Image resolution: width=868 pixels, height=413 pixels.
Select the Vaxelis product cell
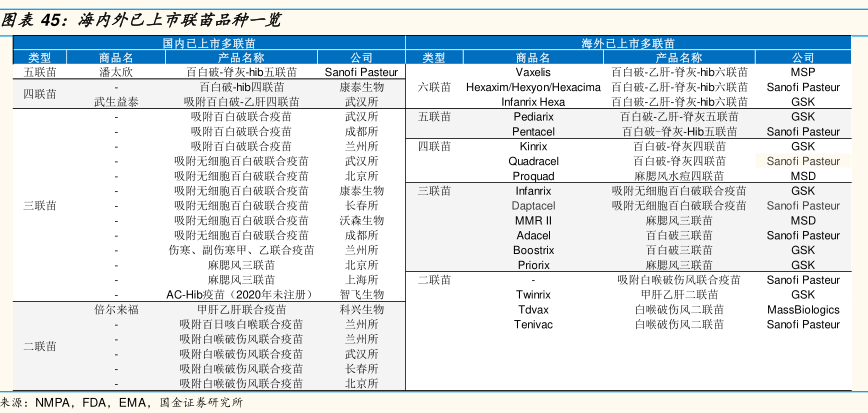[533, 72]
